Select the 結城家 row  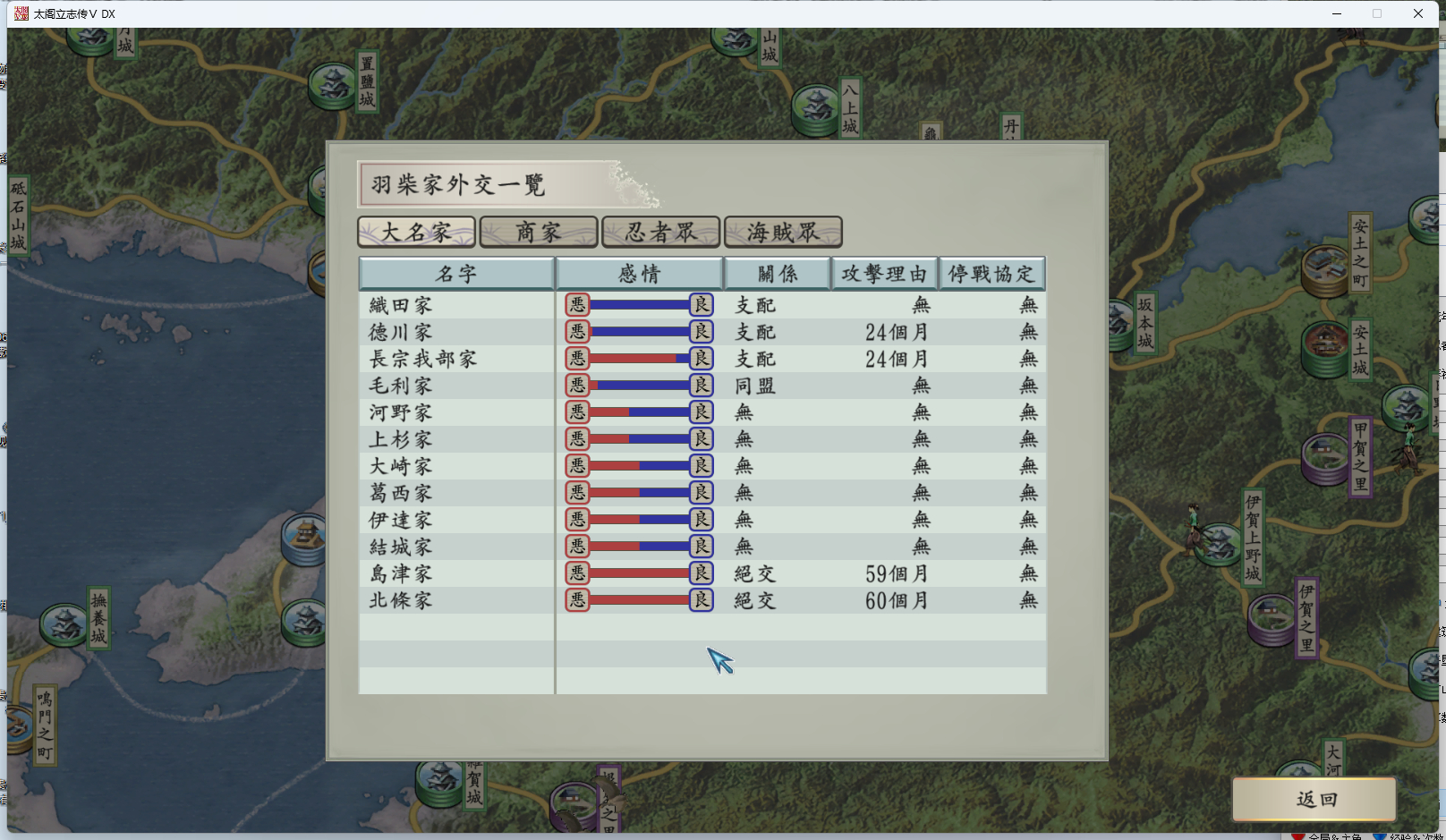pyautogui.click(x=702, y=547)
